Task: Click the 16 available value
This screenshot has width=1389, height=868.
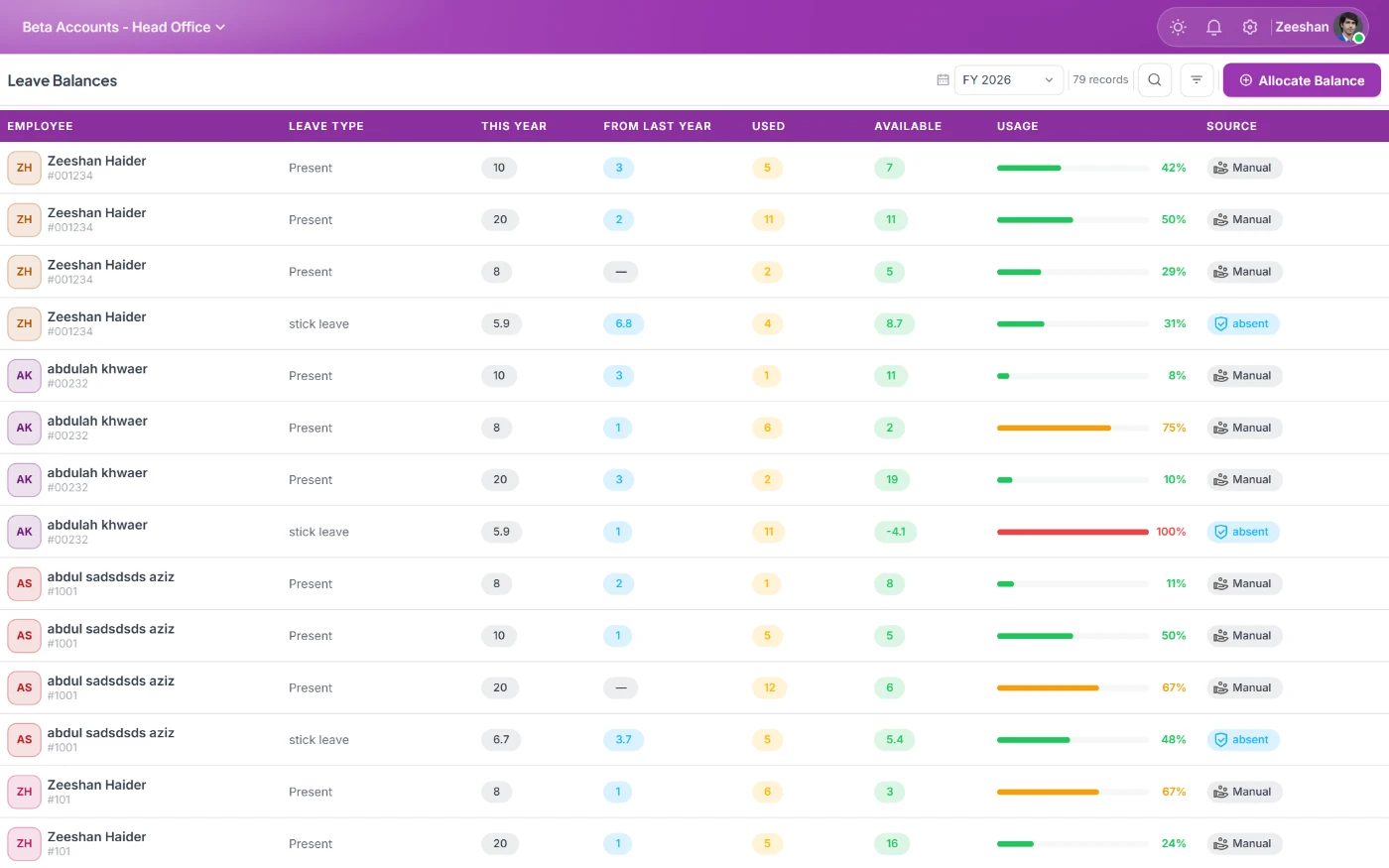Action: 892,843
